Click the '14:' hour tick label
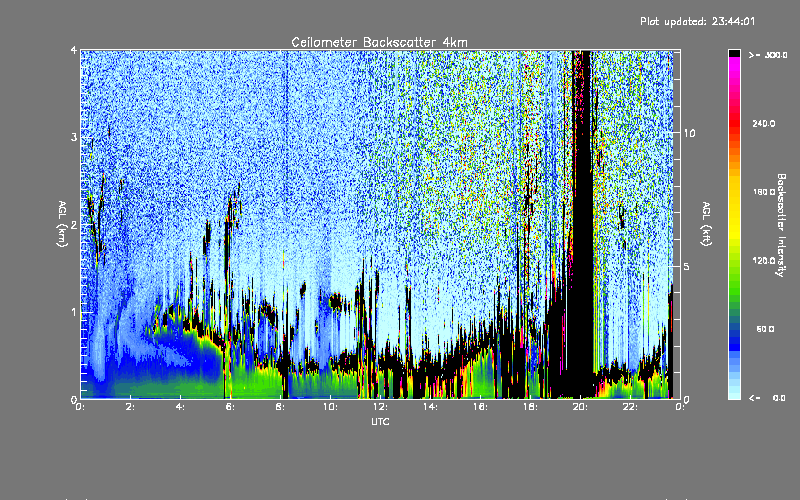Image resolution: width=800 pixels, height=500 pixels. pyautogui.click(x=430, y=407)
